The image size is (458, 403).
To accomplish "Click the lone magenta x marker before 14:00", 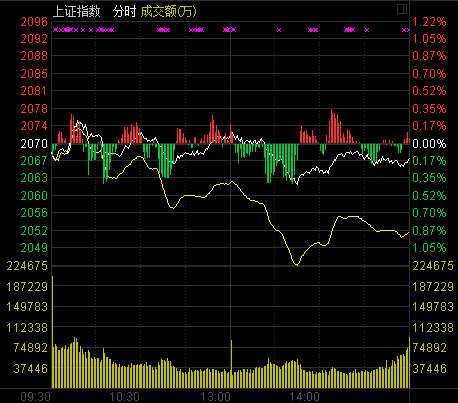I will (x=279, y=30).
